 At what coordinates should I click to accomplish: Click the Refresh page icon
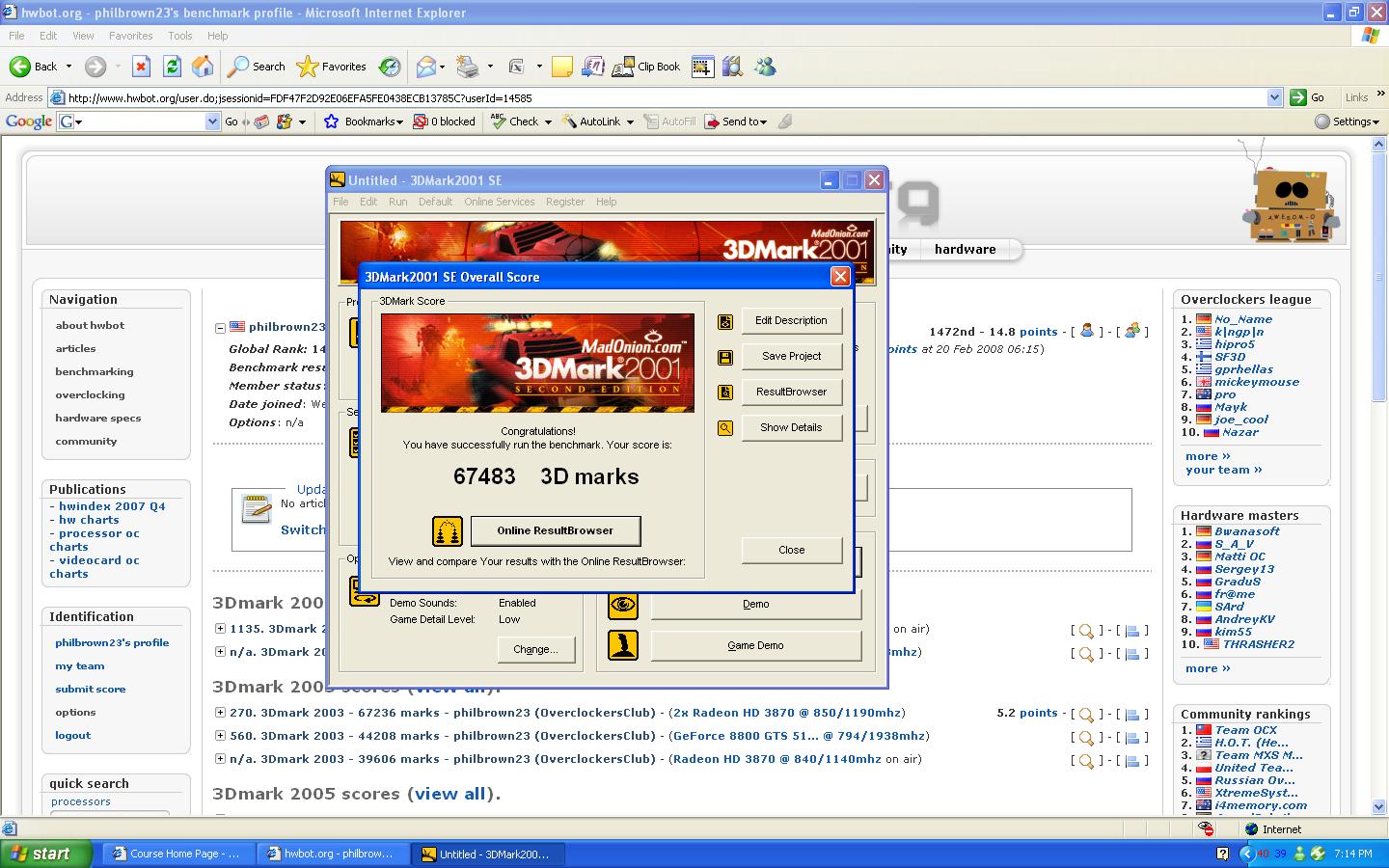pos(172,67)
